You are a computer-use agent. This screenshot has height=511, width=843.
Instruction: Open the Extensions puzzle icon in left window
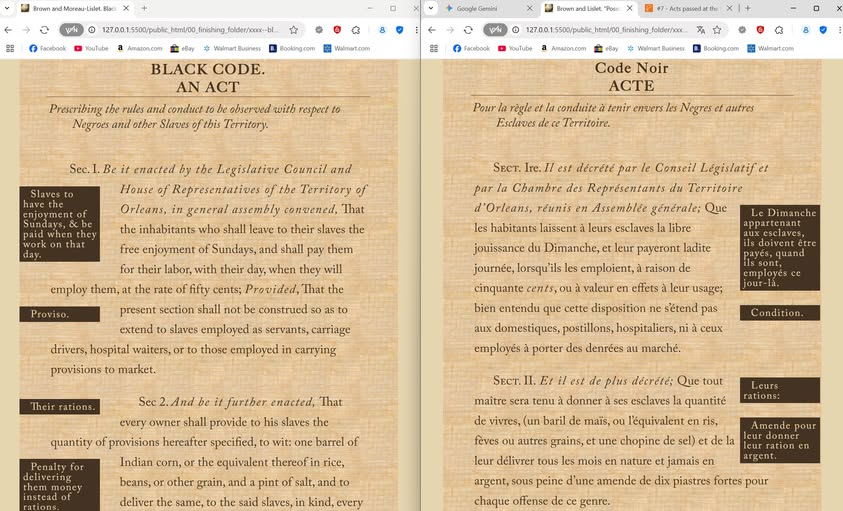356,30
